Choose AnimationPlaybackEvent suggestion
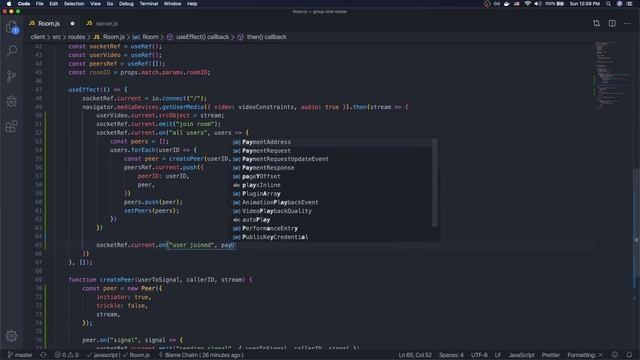640x360 pixels. tap(332, 202)
